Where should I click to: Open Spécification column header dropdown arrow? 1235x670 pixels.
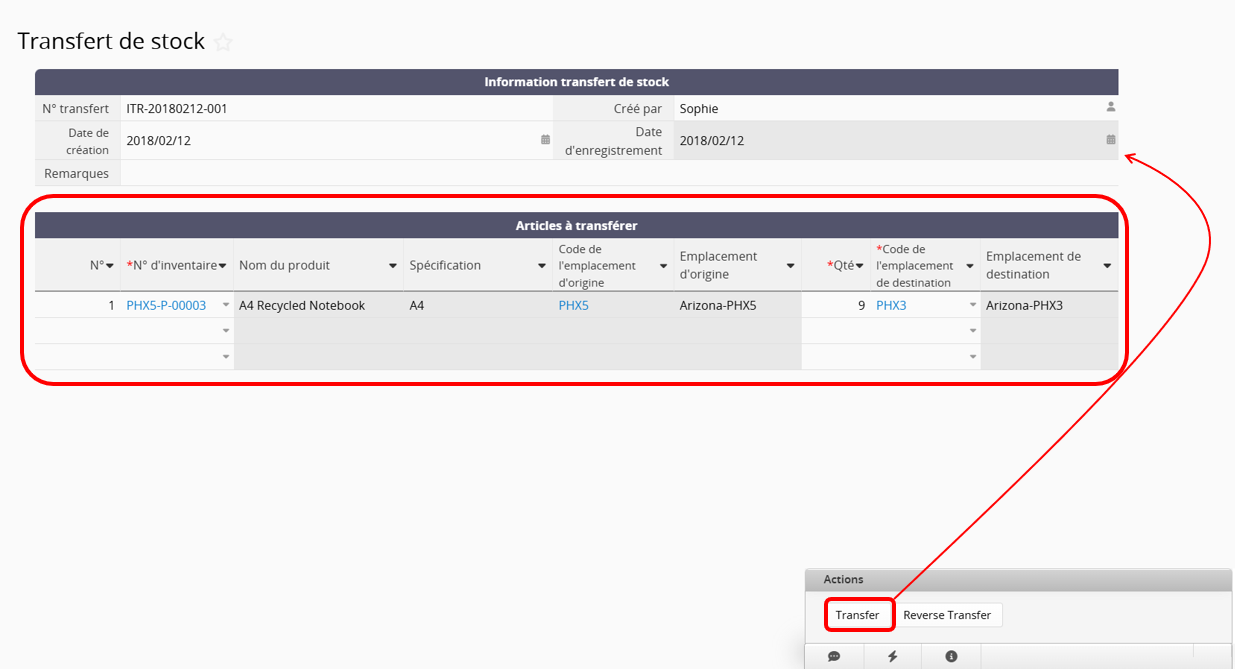(542, 266)
